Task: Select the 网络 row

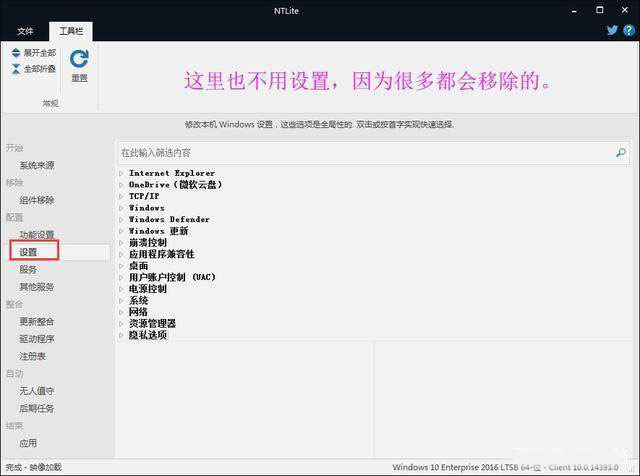Action: coord(138,312)
